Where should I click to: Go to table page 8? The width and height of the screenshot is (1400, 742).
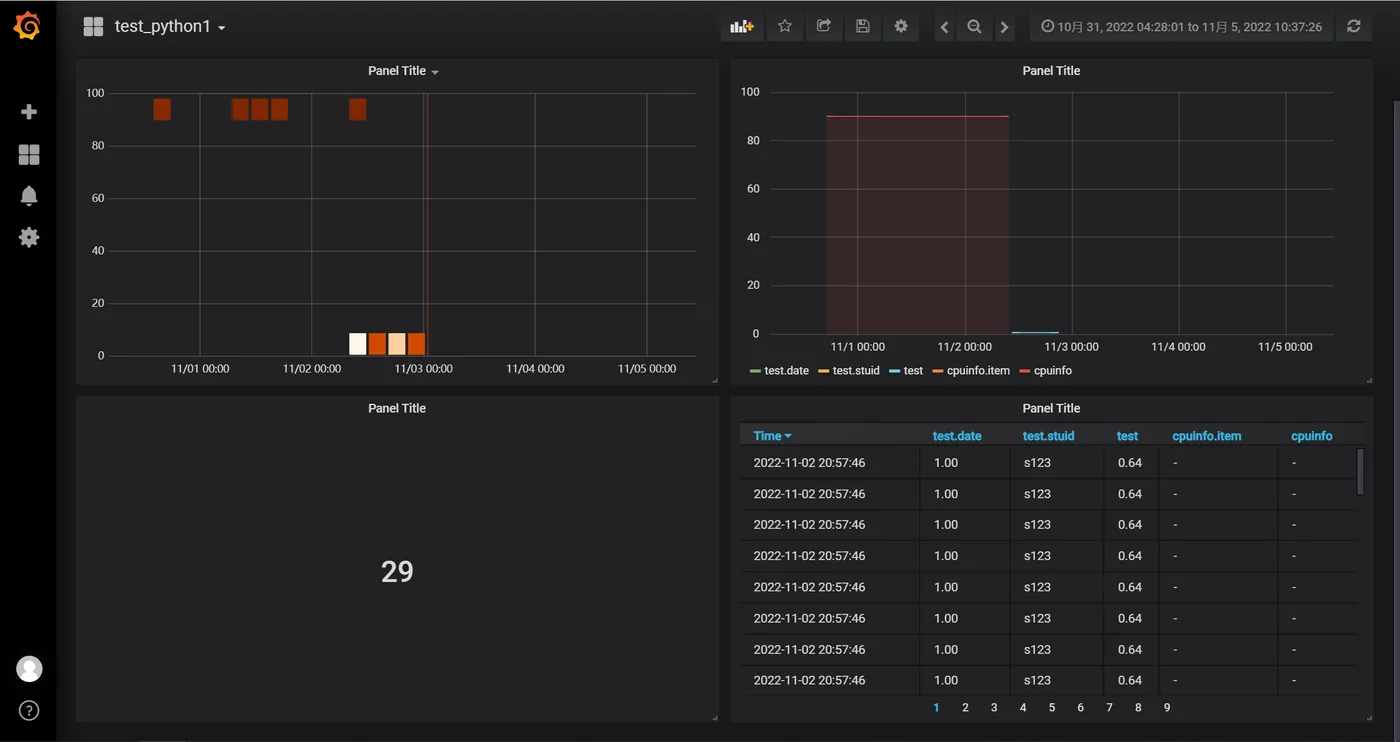pos(1138,708)
